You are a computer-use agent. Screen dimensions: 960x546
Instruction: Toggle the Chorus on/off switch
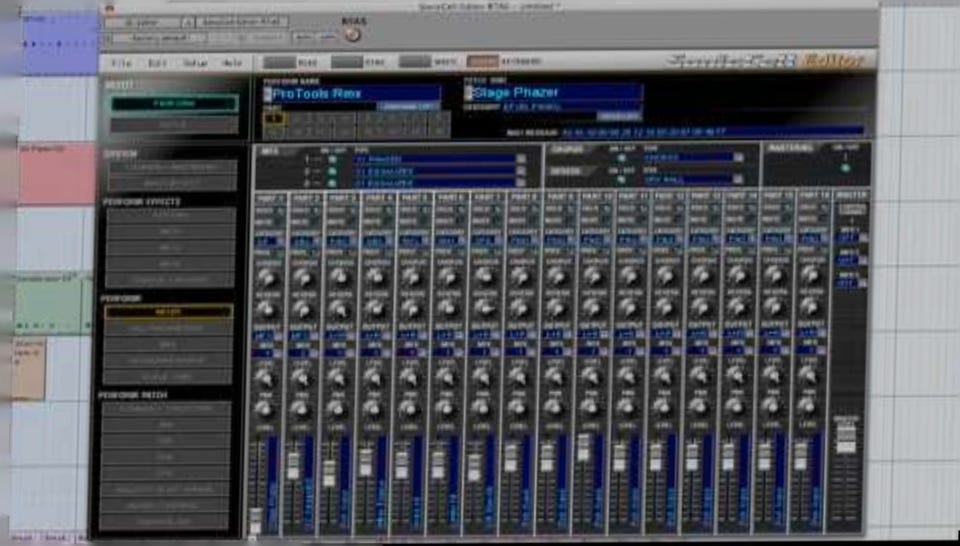coord(620,158)
